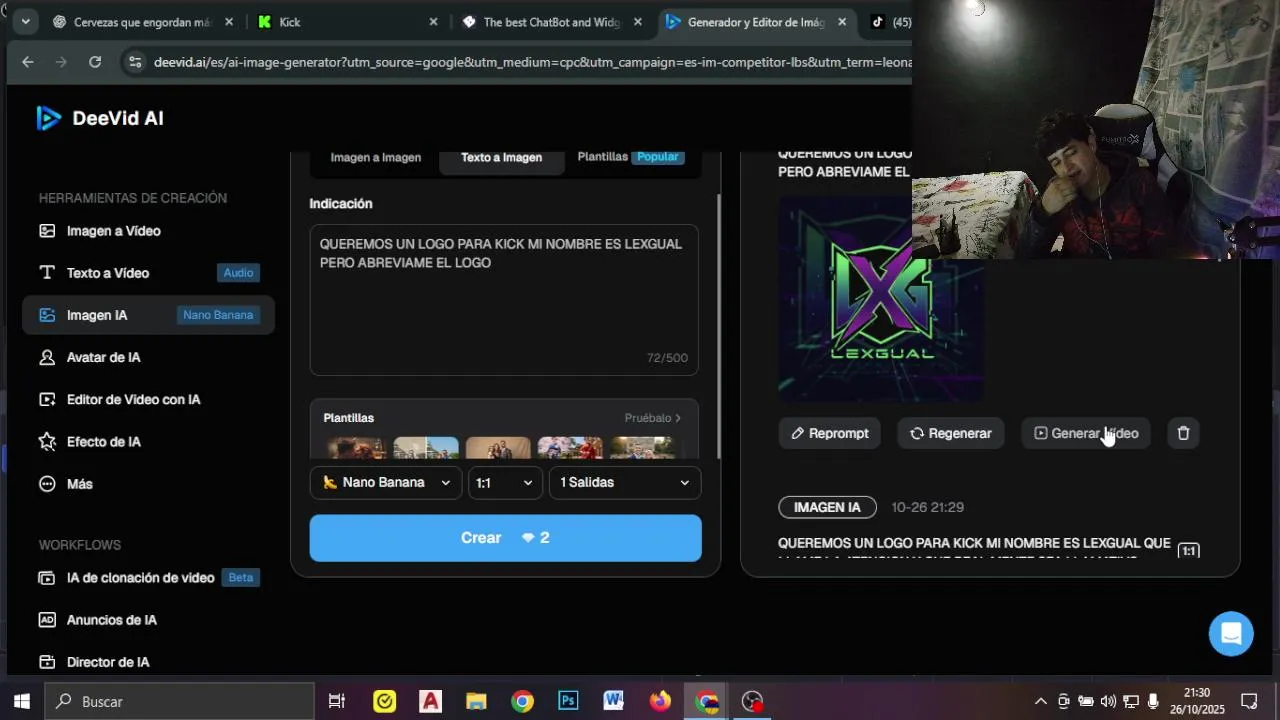Screen dimensions: 1280x720
Task: Open Photoshop from taskbar
Action: (x=568, y=701)
